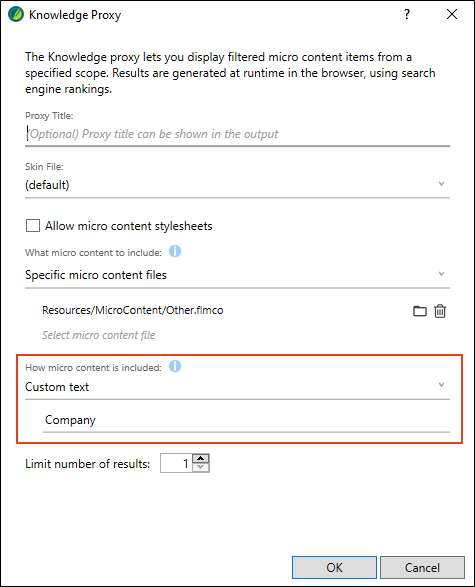
Task: Delete Other.flmco with the trash icon
Action: [x=440, y=311]
